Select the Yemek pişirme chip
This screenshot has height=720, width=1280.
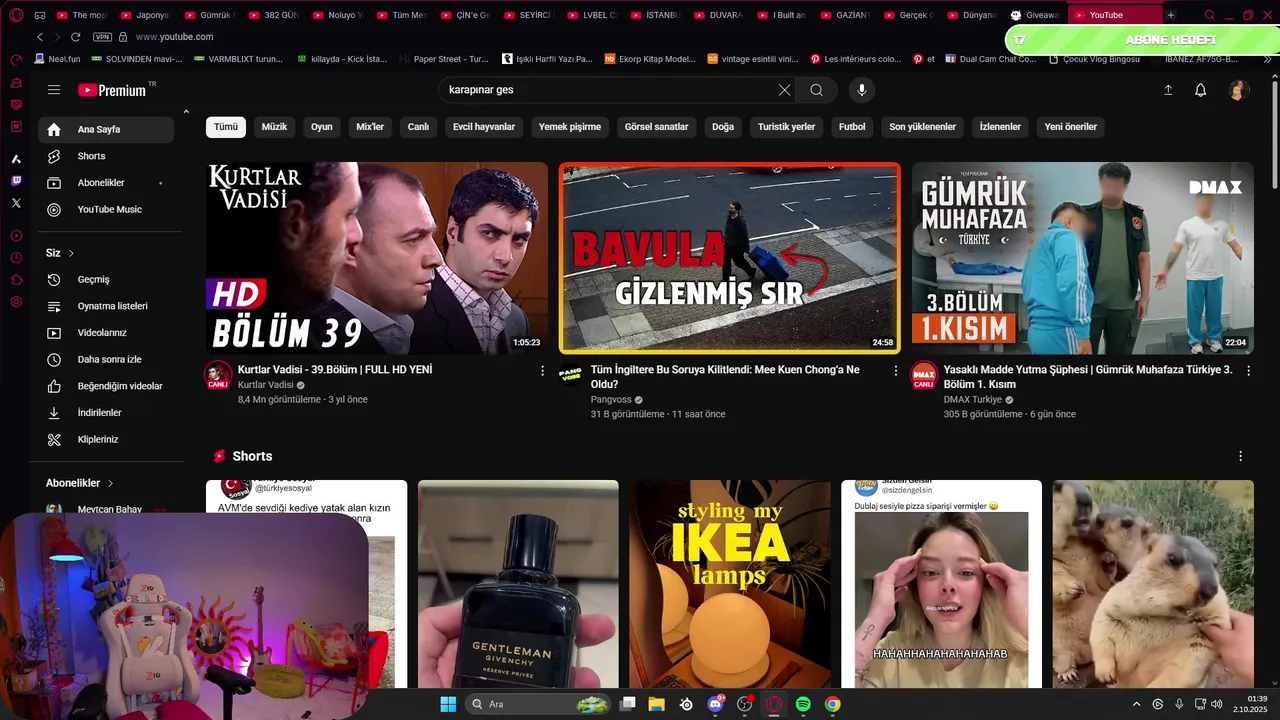point(570,127)
